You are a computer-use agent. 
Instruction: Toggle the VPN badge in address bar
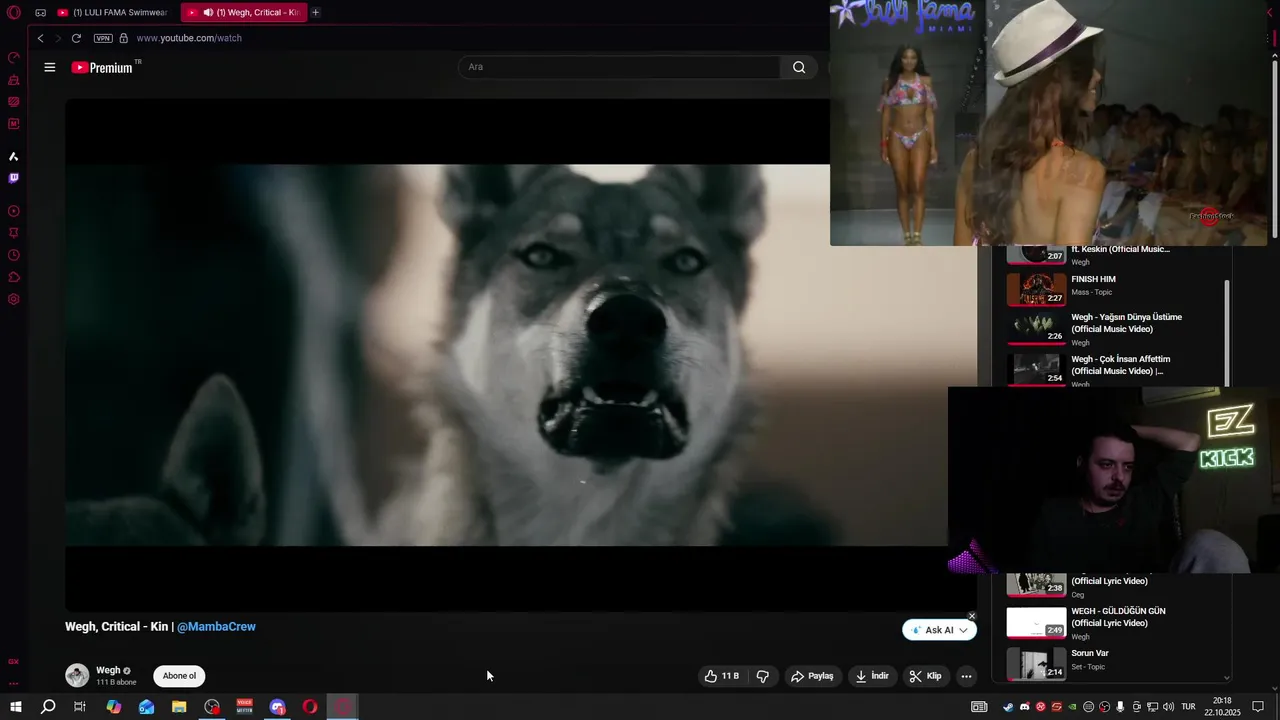pos(103,38)
